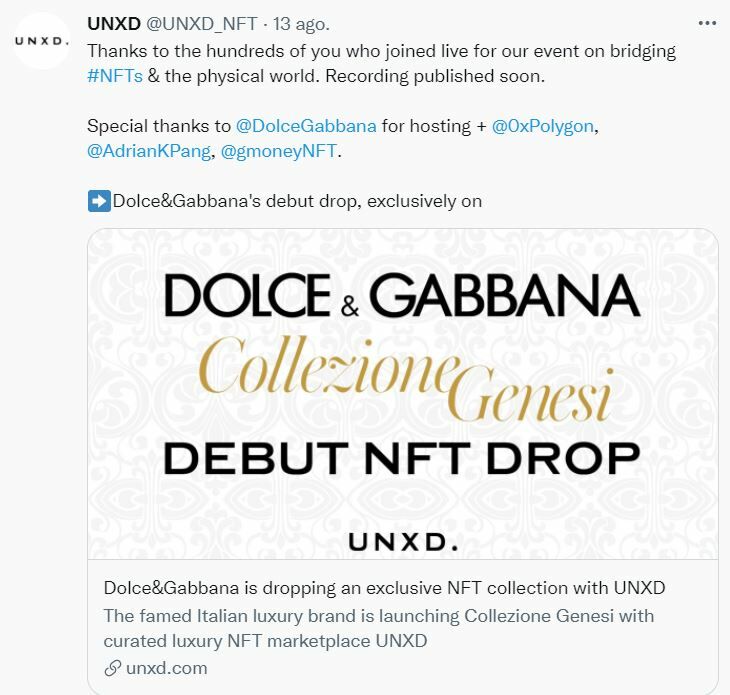Click the bold UNXD display name
Image resolution: width=730 pixels, height=695 pixels.
[113, 24]
